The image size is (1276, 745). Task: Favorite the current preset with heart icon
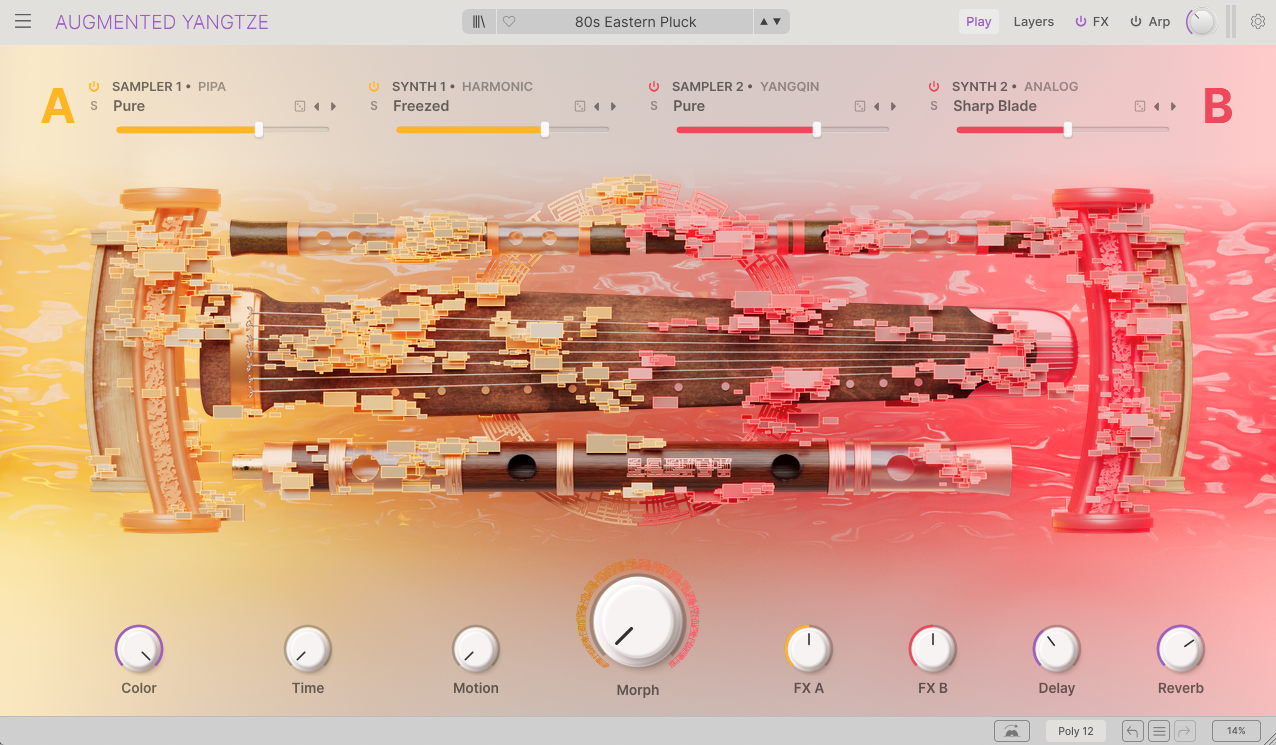click(509, 22)
